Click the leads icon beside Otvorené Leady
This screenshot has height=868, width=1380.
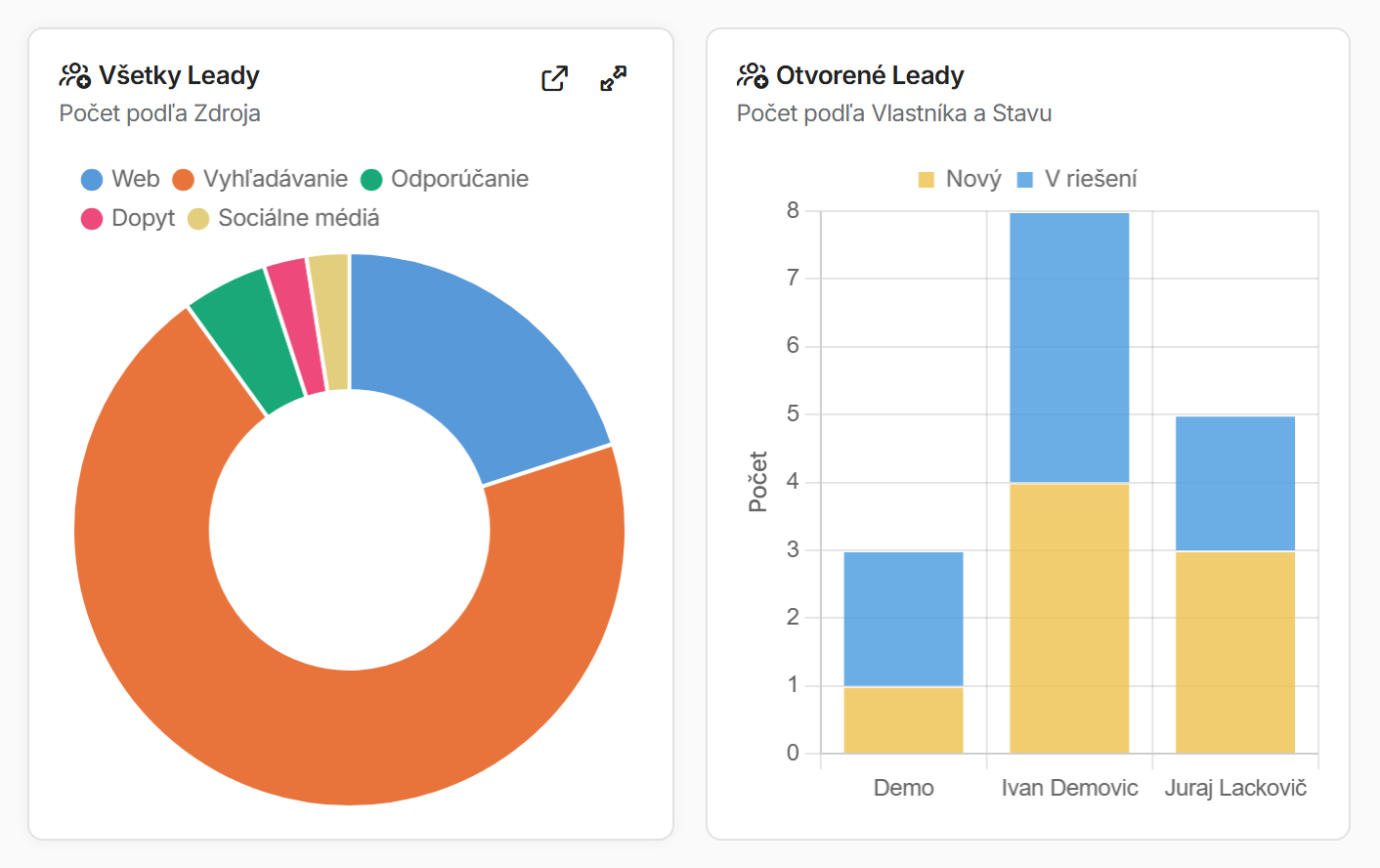click(x=753, y=75)
